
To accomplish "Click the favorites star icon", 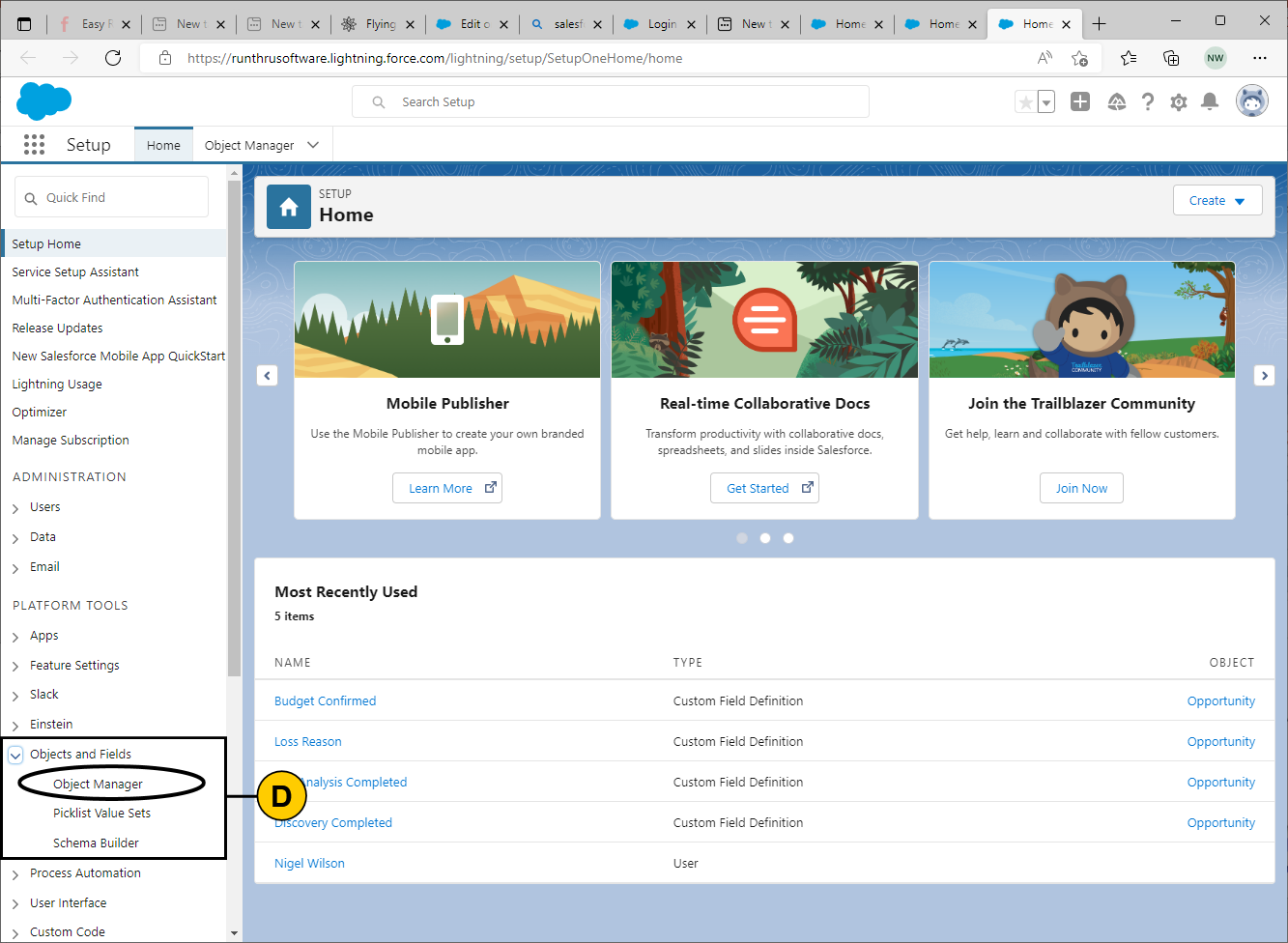I will 1025,102.
